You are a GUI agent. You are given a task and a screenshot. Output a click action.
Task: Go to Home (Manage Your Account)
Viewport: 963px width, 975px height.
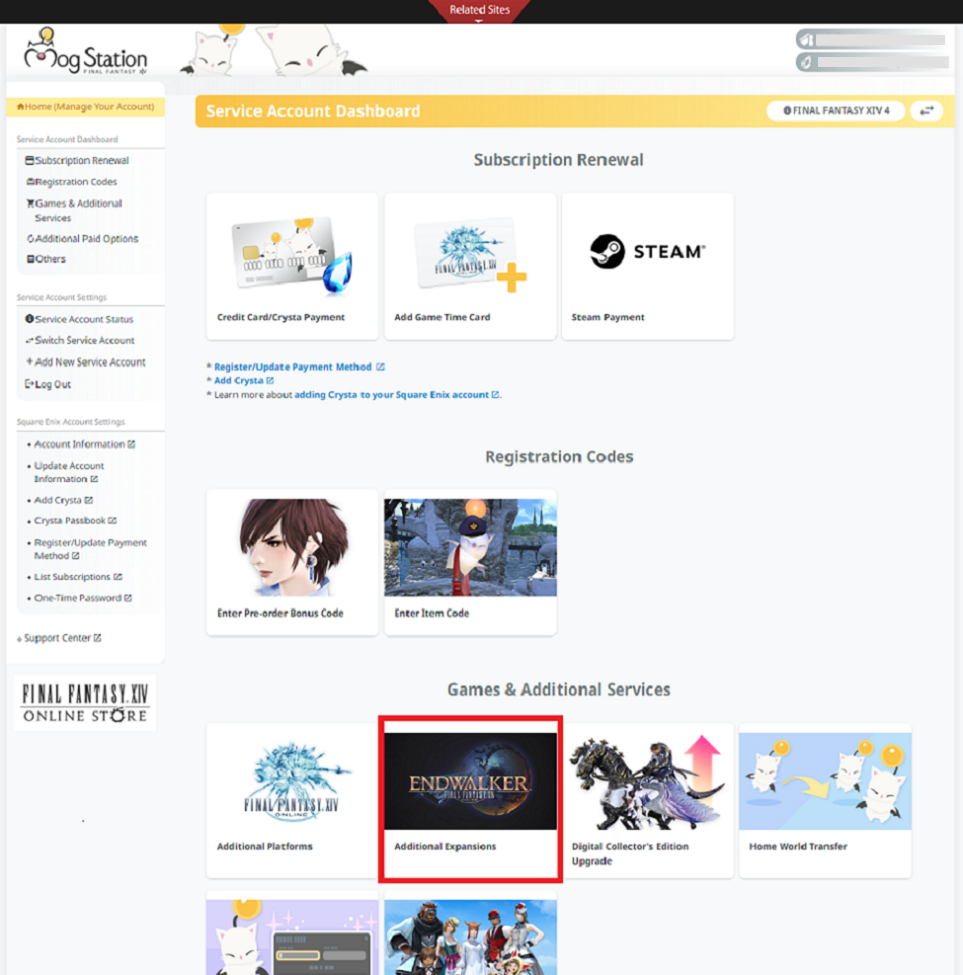click(x=85, y=106)
